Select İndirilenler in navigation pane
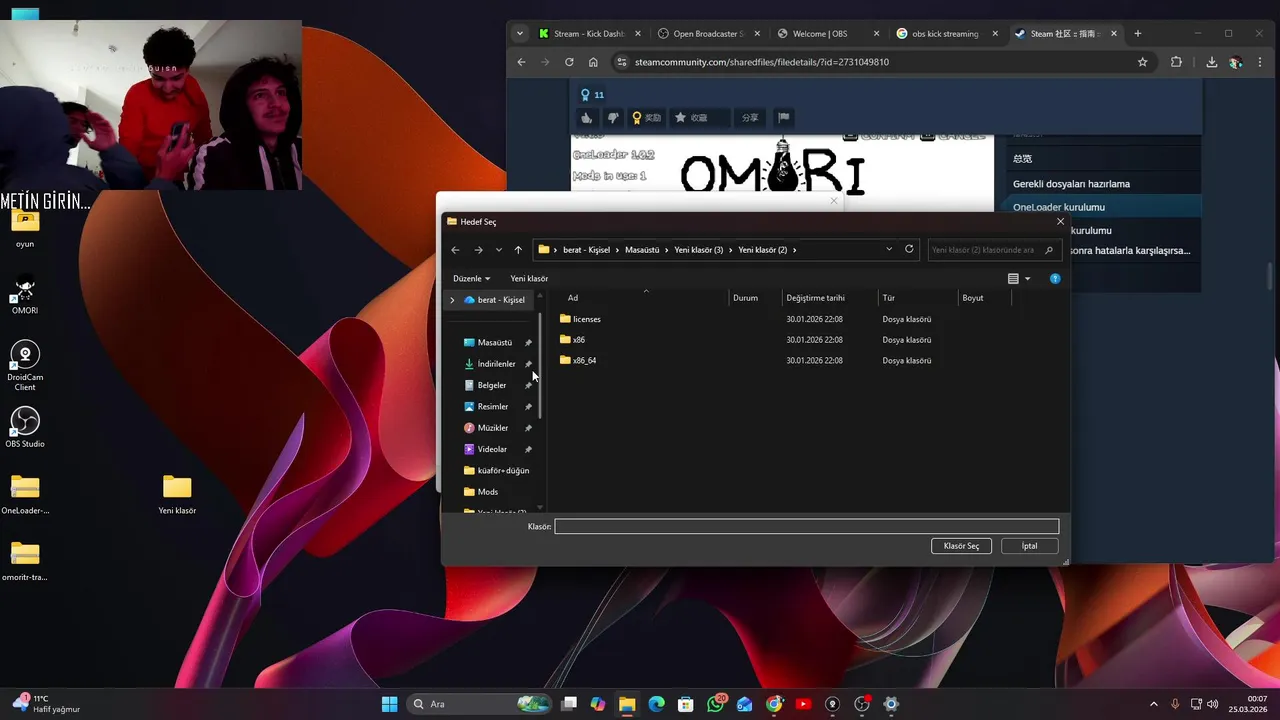 pos(496,364)
